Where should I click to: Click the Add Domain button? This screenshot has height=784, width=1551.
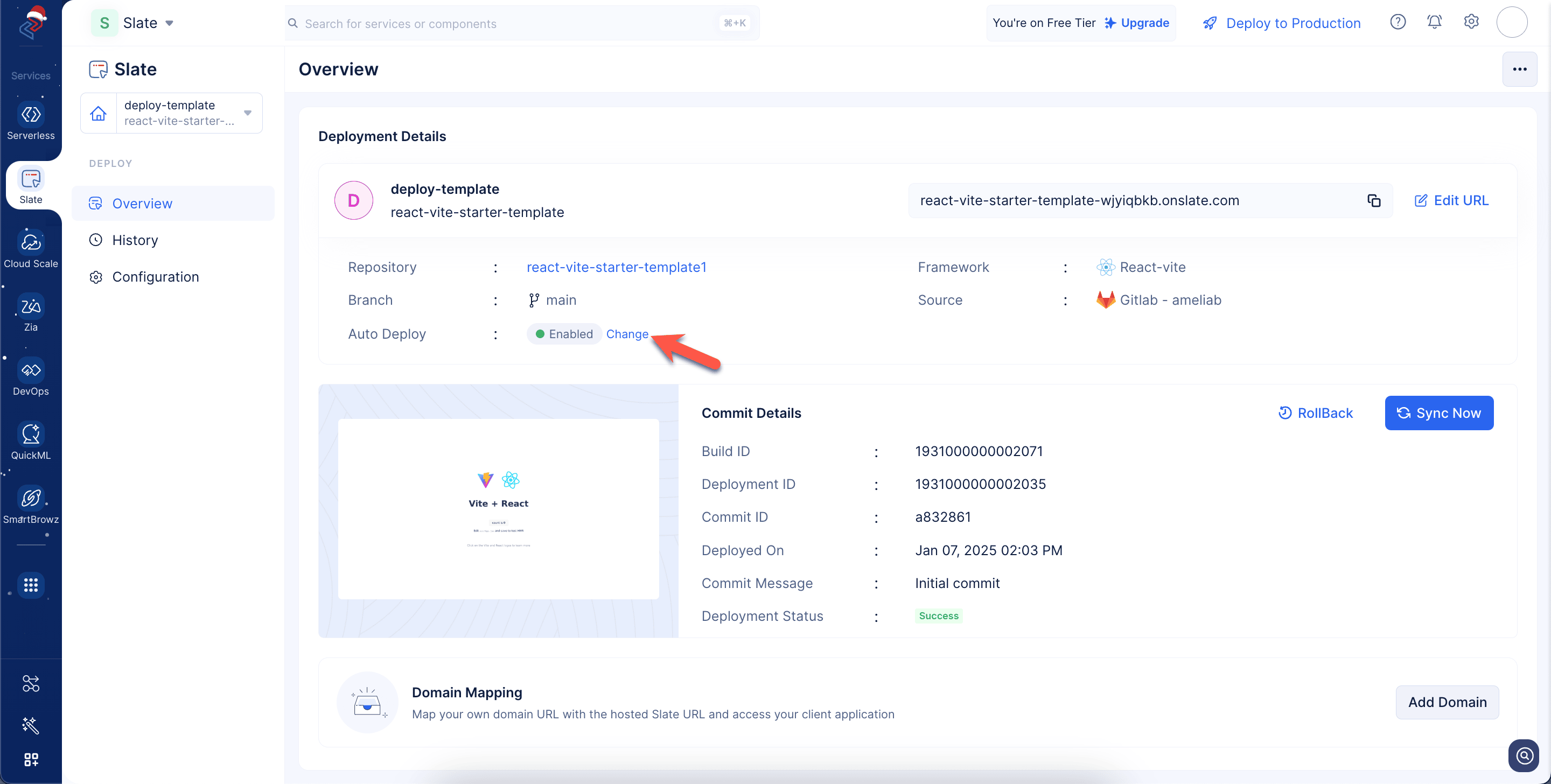pos(1447,702)
